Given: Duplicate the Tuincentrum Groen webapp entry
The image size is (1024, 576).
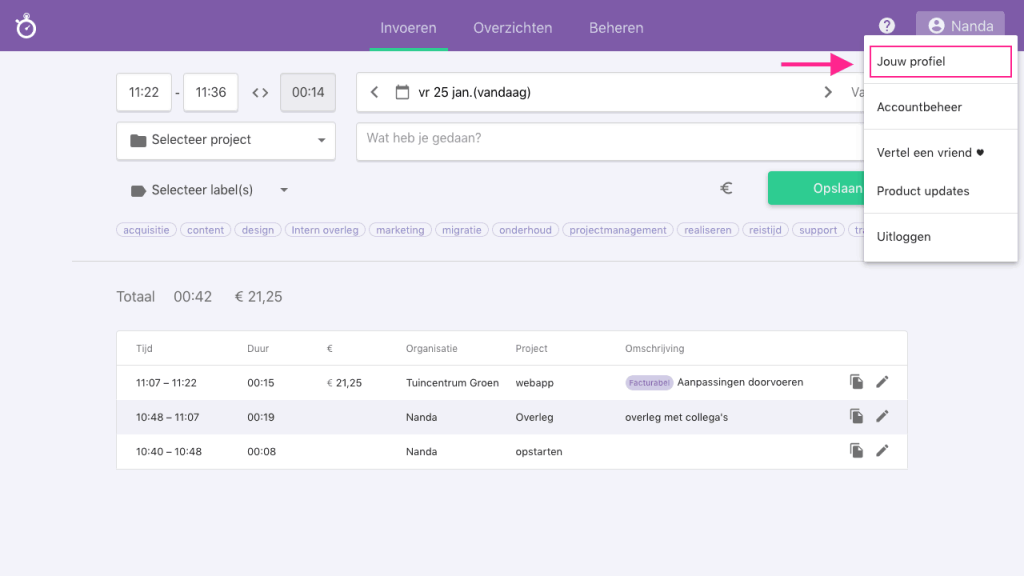Looking at the screenshot, I should 856,382.
